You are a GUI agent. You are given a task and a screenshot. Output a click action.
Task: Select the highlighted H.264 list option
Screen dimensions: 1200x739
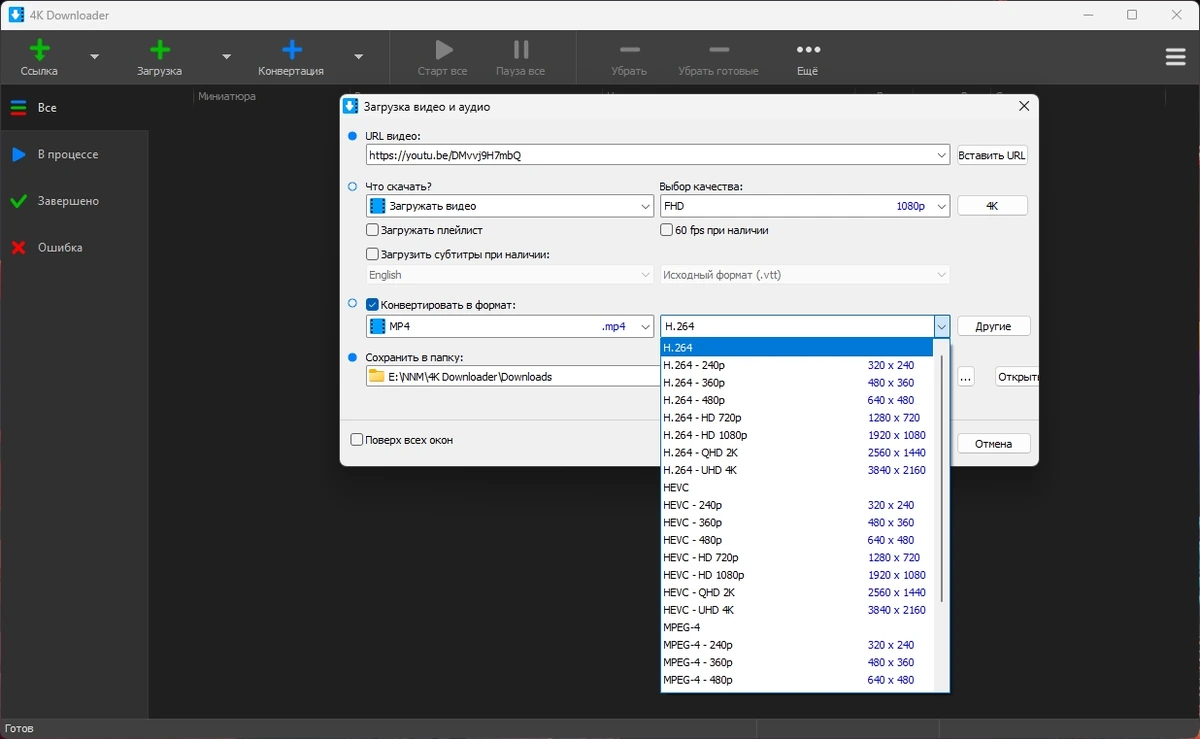[797, 347]
